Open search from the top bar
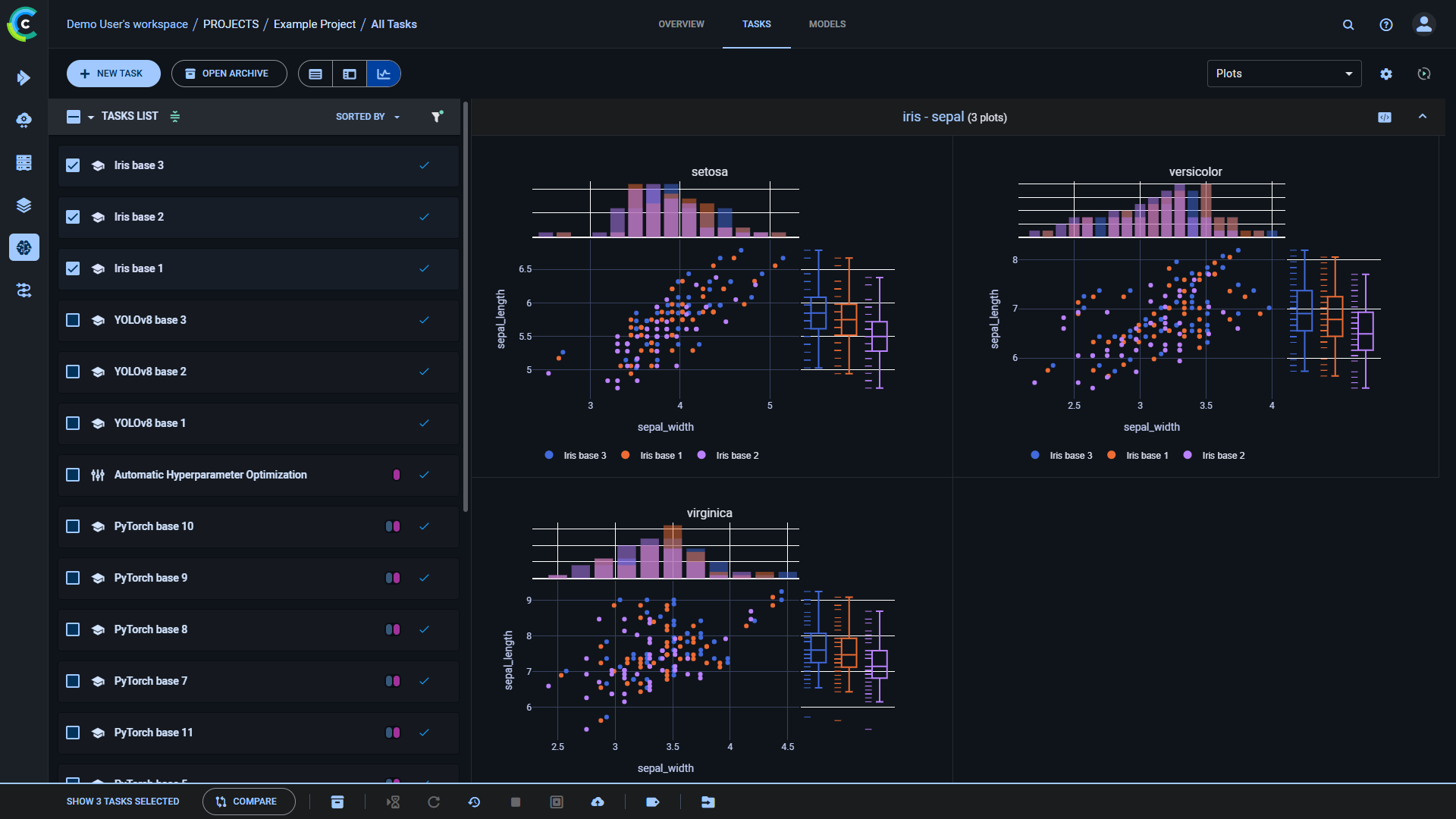The width and height of the screenshot is (1456, 819). (x=1348, y=24)
